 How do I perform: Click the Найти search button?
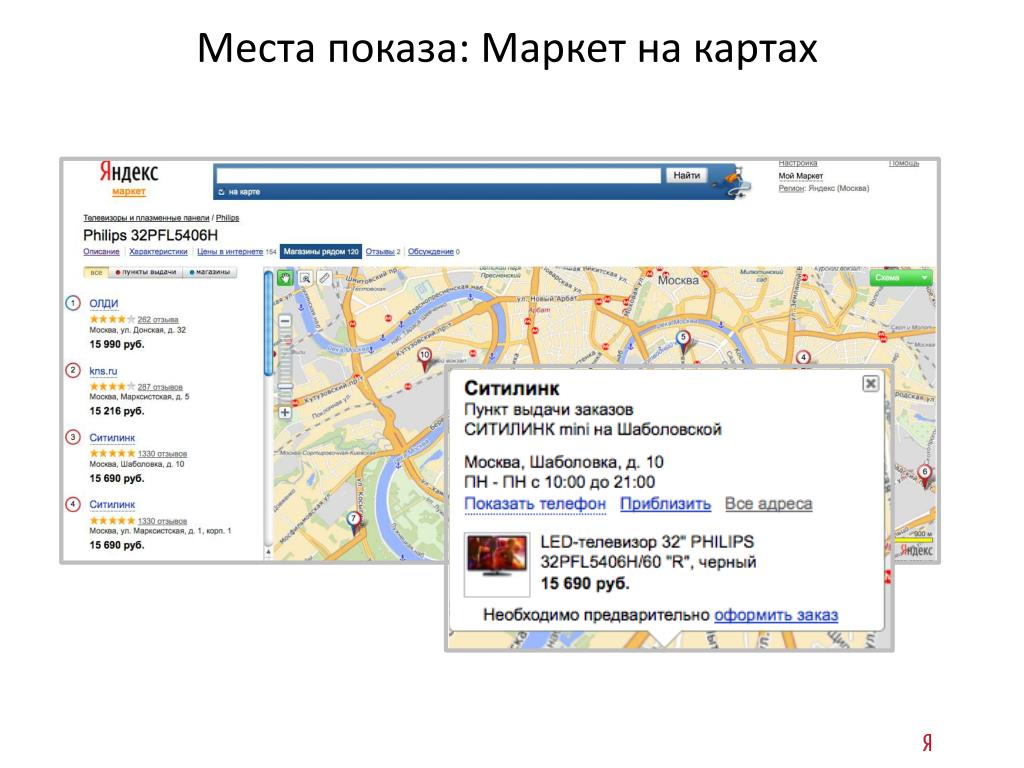(x=686, y=175)
